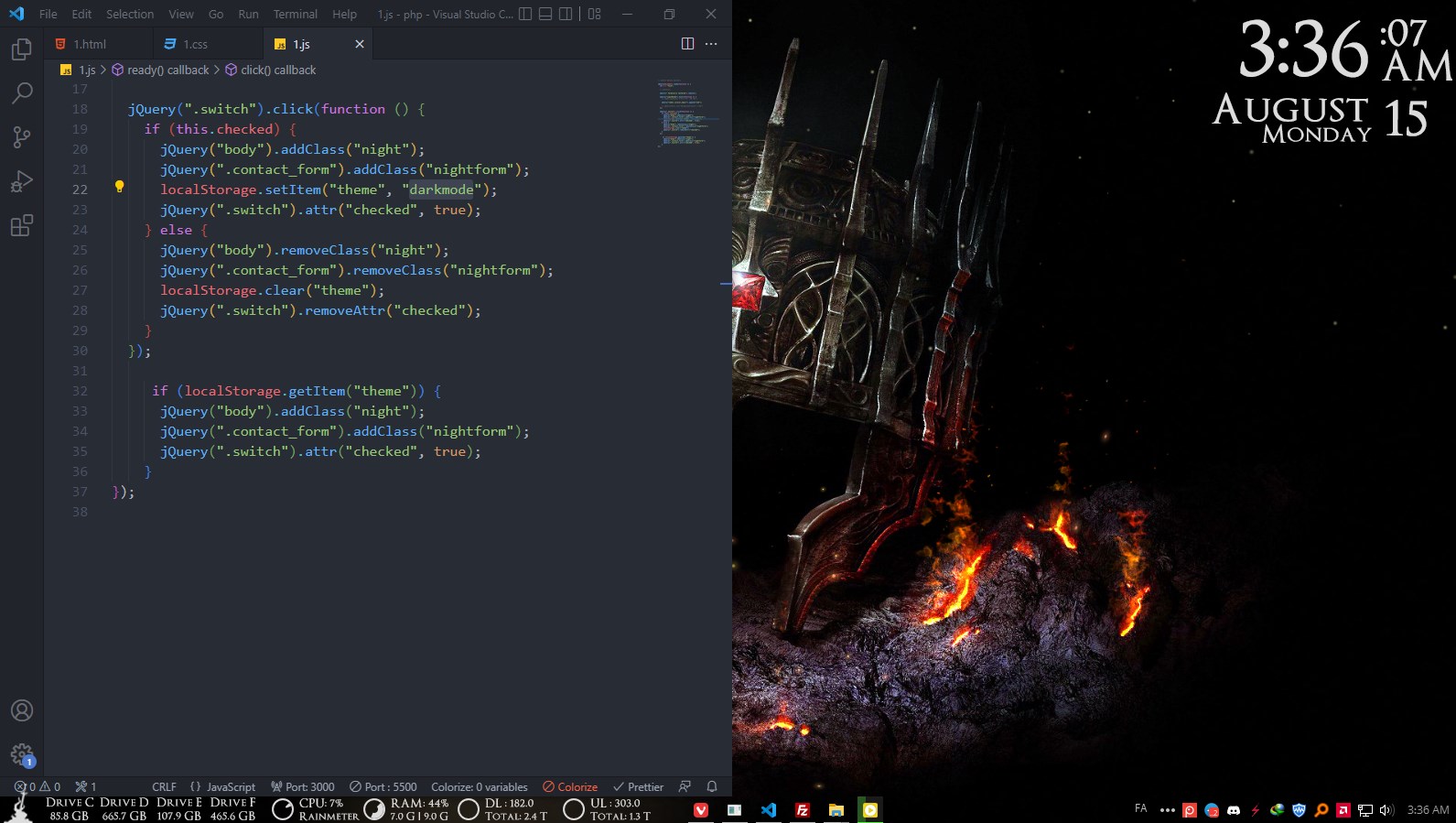Image resolution: width=1456 pixels, height=823 pixels.
Task: Click Visual Studio Code taskbar icon
Action: (x=769, y=810)
